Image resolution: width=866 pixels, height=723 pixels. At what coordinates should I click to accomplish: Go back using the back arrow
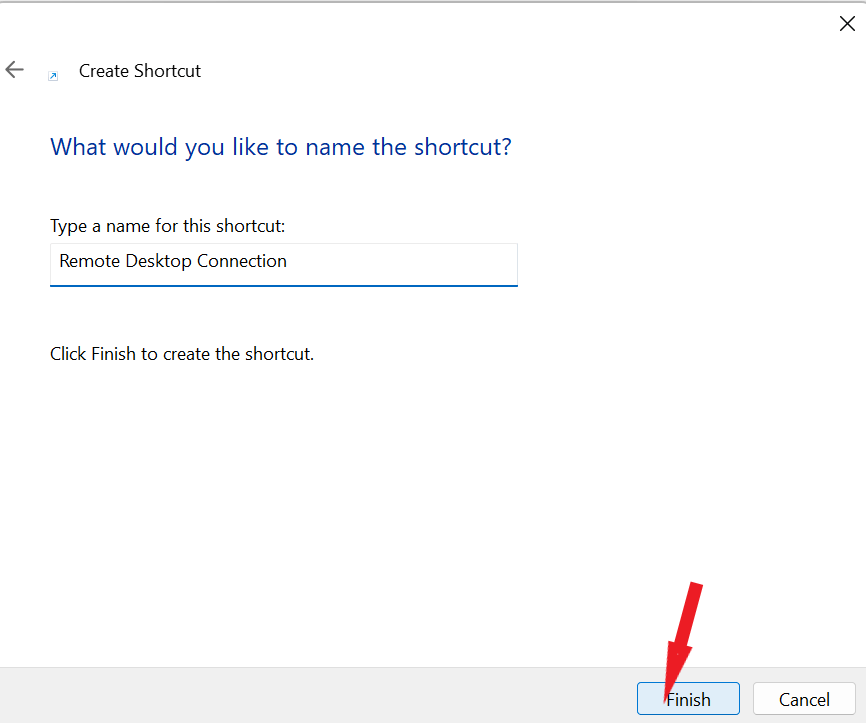[x=14, y=70]
